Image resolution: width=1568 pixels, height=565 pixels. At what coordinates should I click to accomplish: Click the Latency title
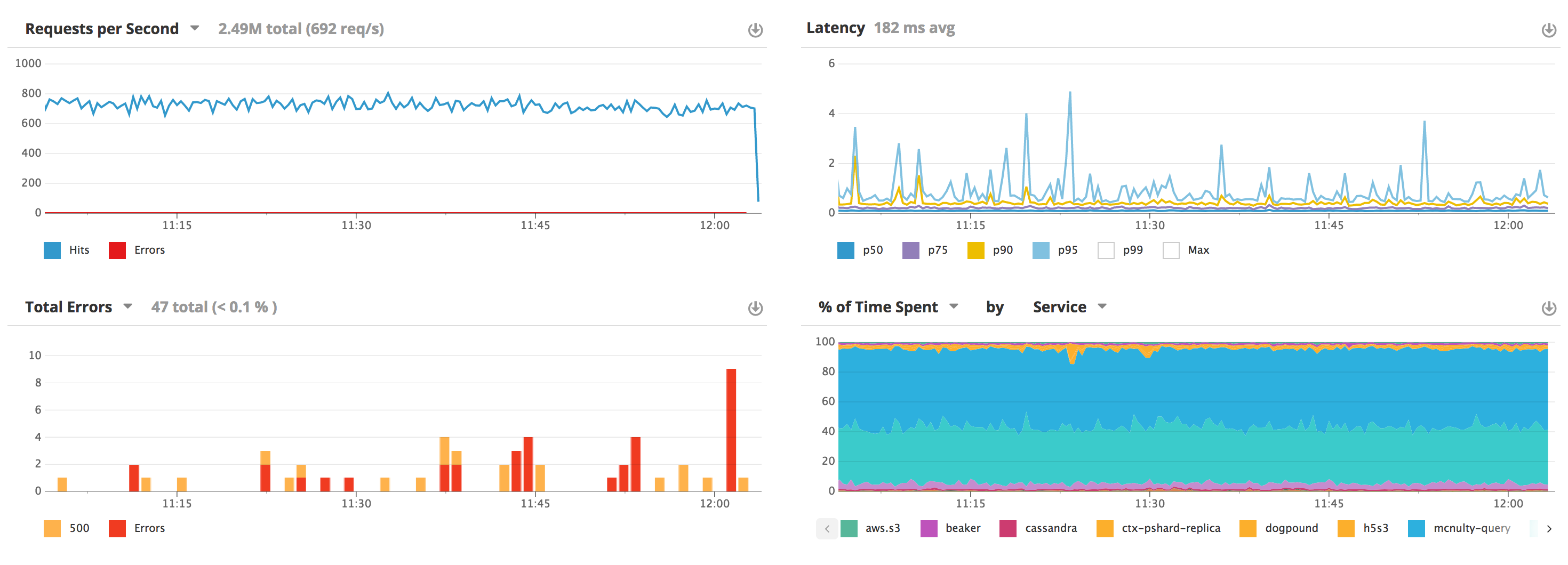click(x=835, y=28)
